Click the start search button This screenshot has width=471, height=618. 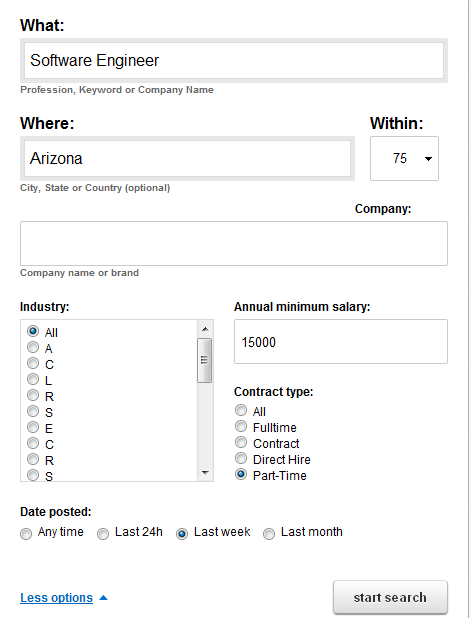coord(390,598)
